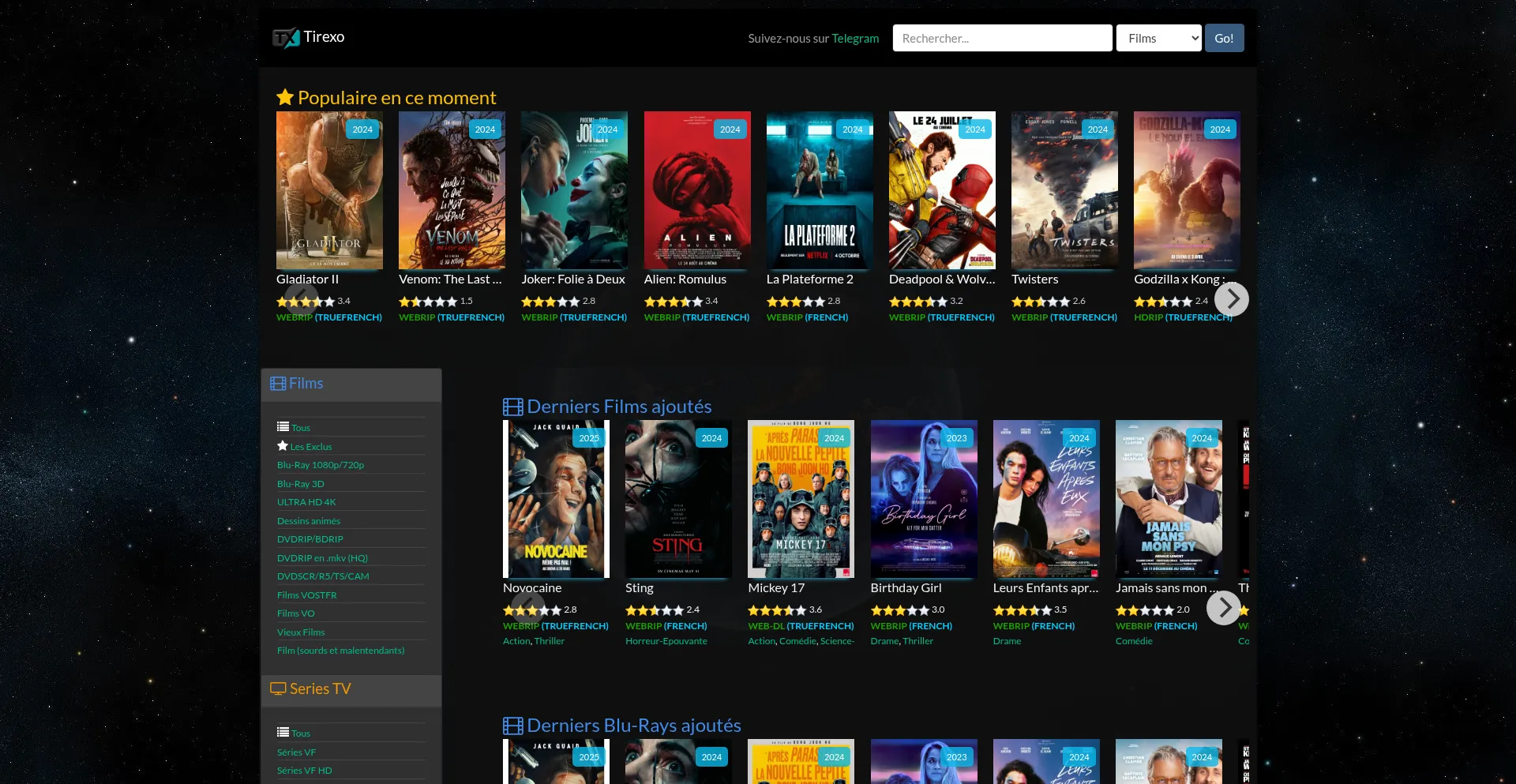Click the film icon beside Films sidebar heading
The image size is (1516, 784).
pos(278,384)
